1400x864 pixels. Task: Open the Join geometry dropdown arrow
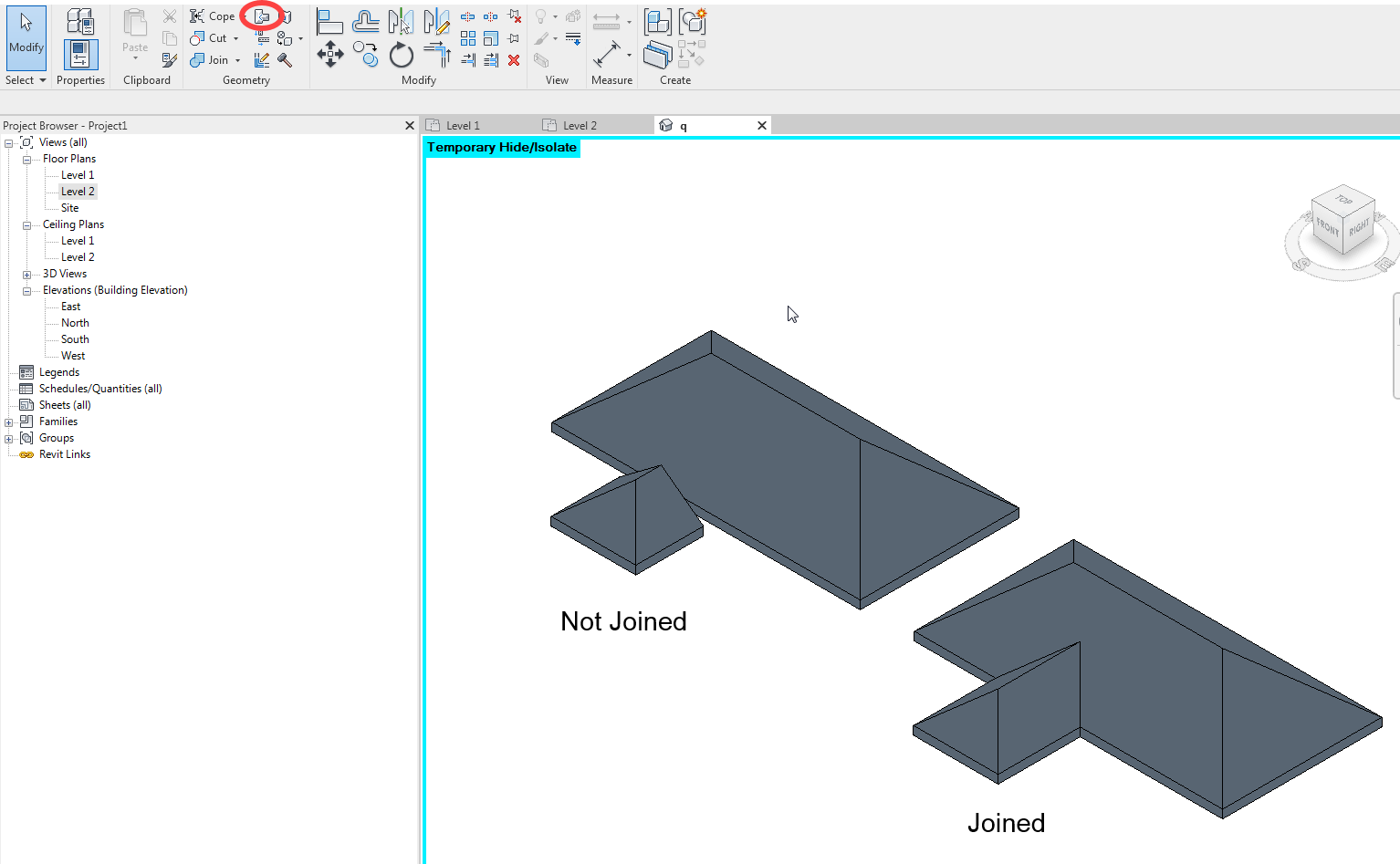pyautogui.click(x=238, y=61)
